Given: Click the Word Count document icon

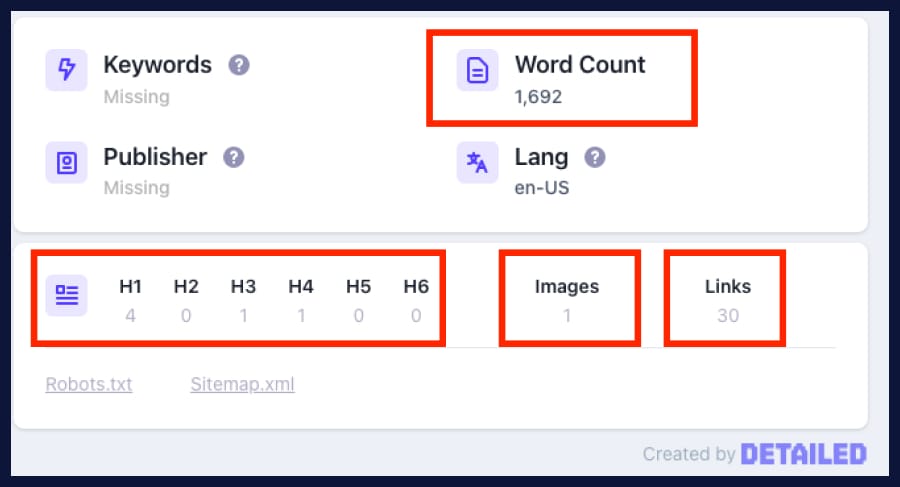Looking at the screenshot, I should click(478, 71).
